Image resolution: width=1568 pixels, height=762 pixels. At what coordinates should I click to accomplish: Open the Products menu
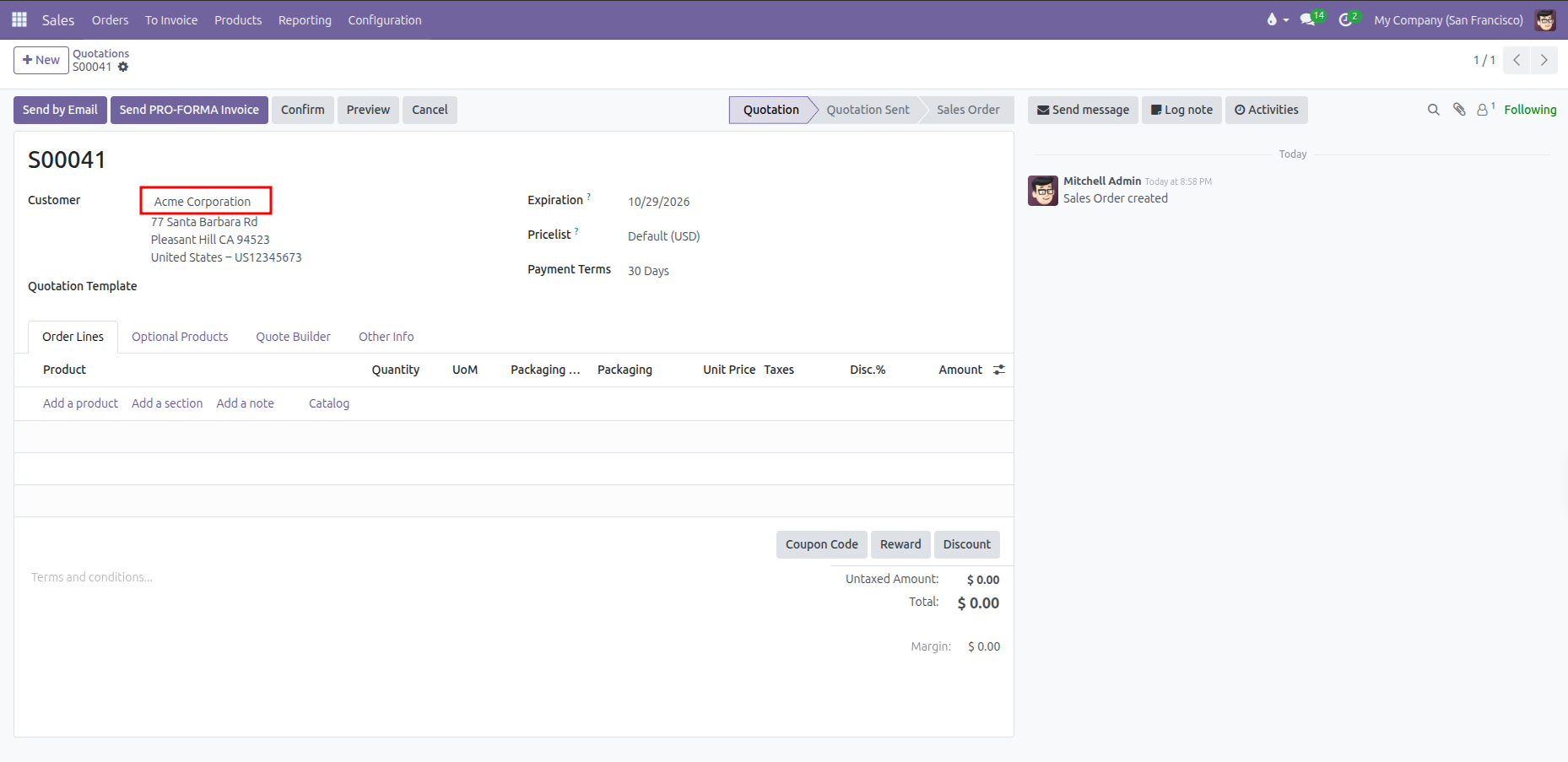[x=238, y=20]
